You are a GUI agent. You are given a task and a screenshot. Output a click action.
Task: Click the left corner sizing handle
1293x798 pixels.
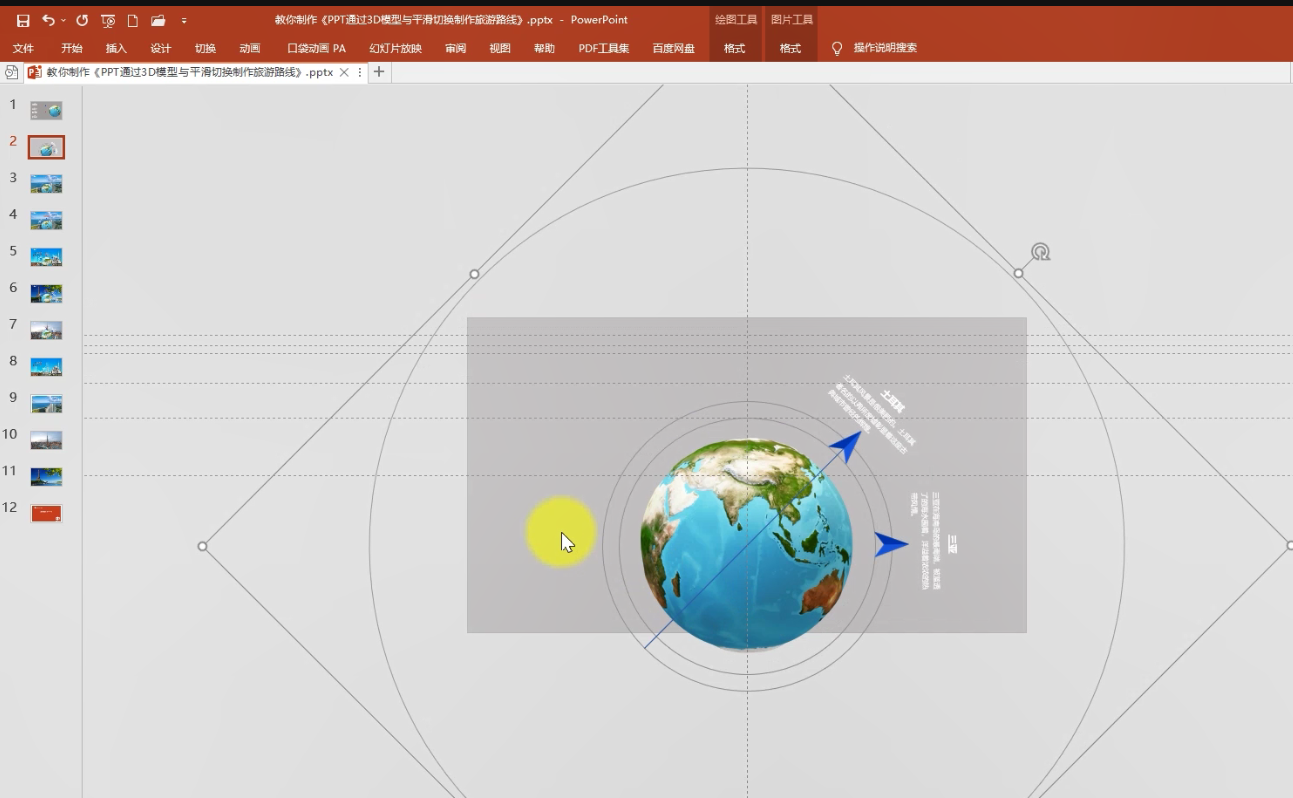tap(203, 546)
